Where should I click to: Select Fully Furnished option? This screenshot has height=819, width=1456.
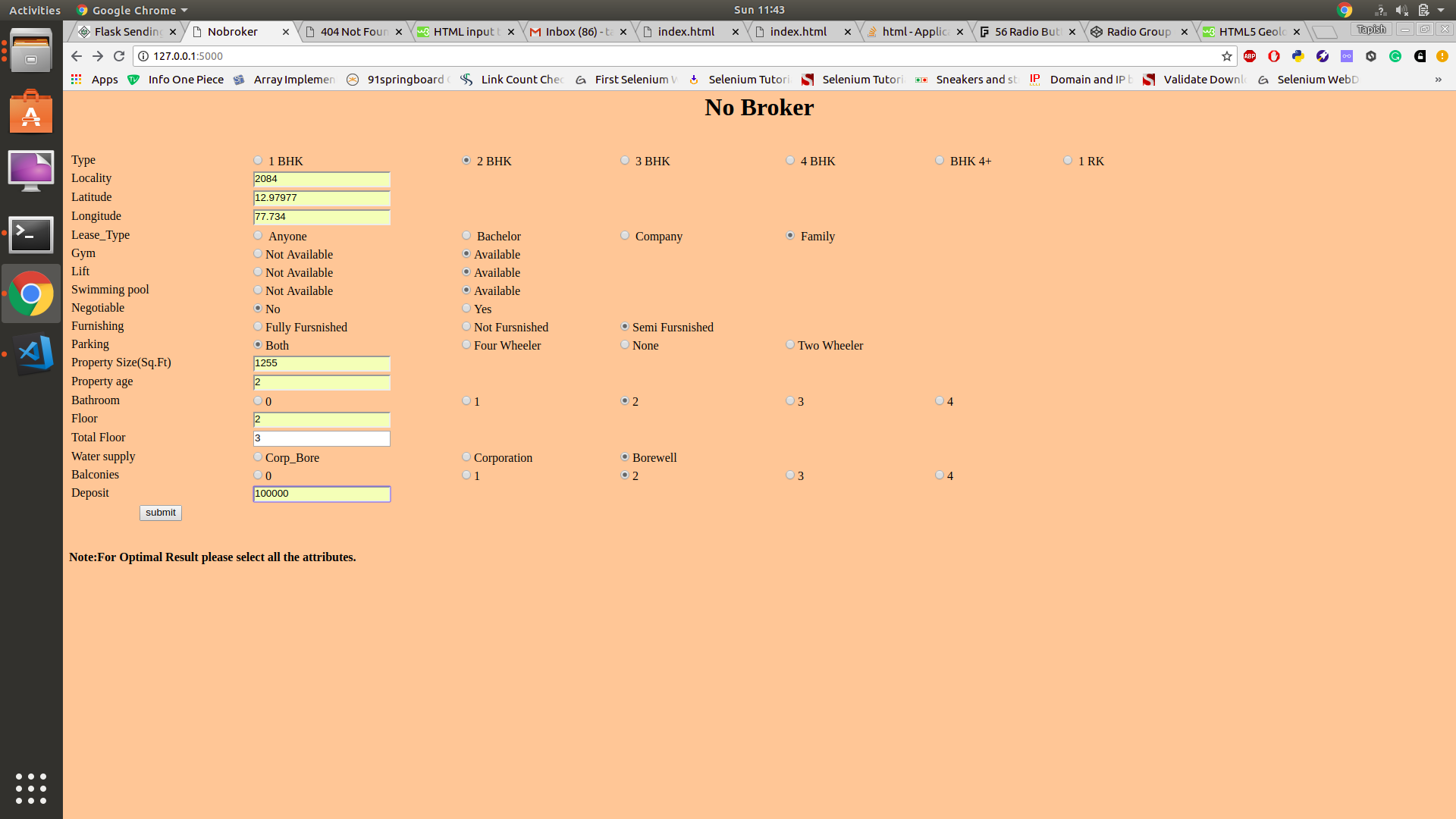[258, 327]
